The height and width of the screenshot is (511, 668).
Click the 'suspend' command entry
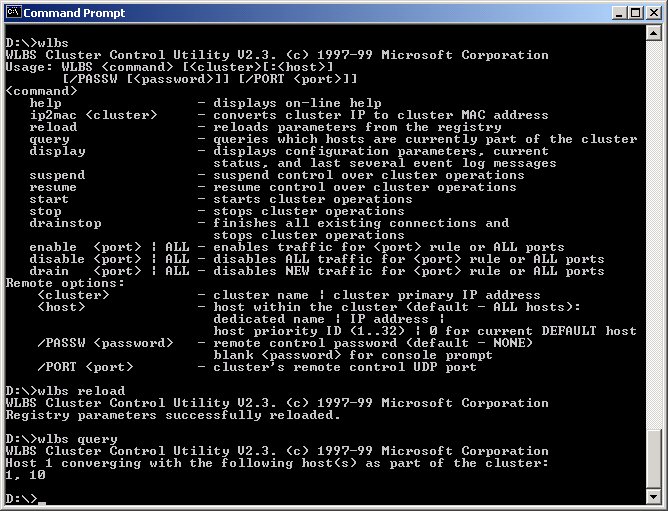(58, 175)
